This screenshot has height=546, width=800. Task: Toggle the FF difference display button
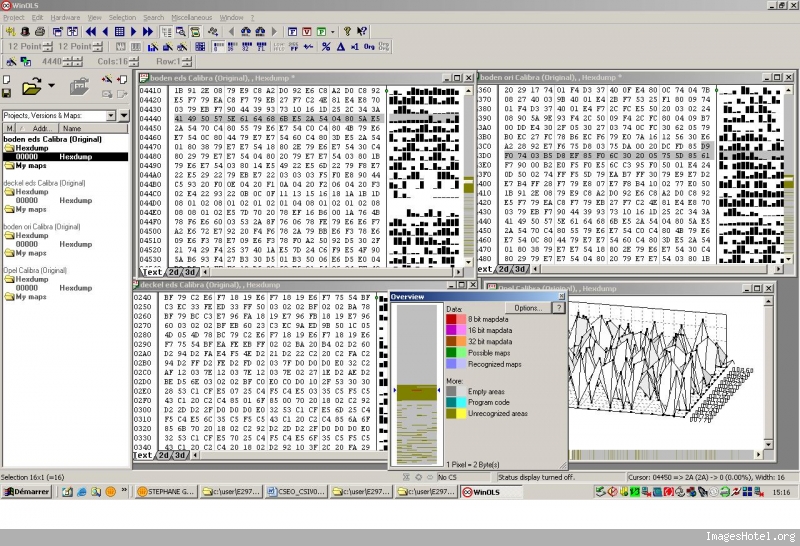(293, 46)
